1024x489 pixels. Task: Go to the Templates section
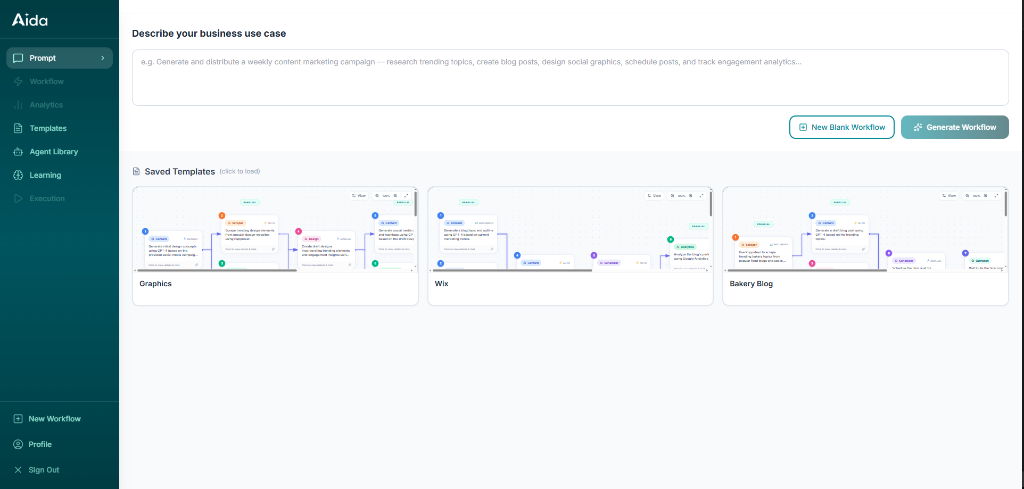[59, 129]
